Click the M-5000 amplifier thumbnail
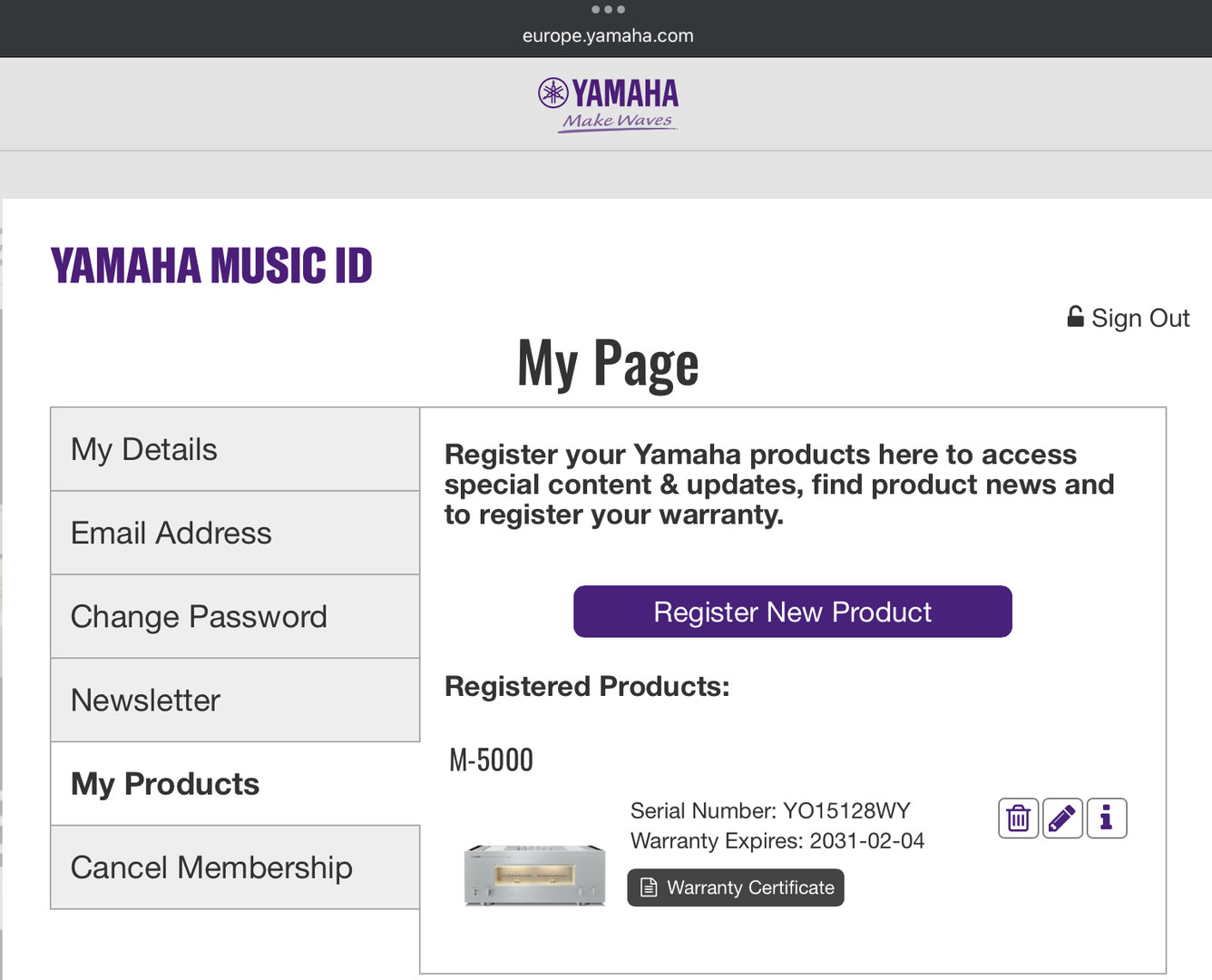1212x980 pixels. 534,875
